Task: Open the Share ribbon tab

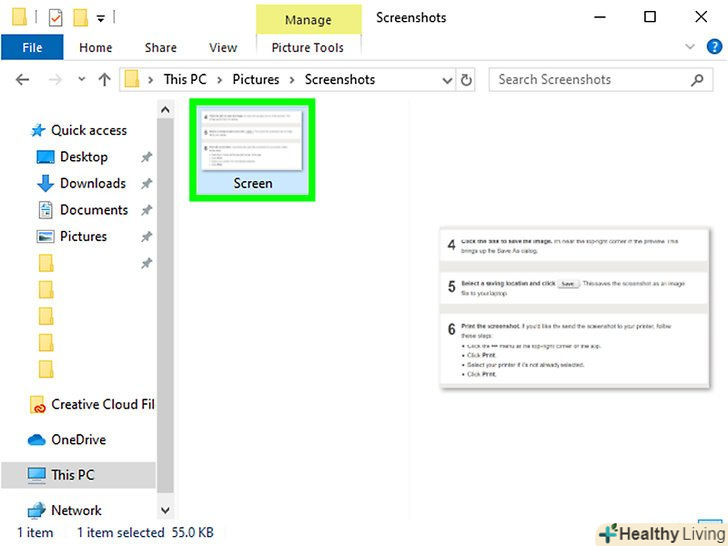Action: [160, 47]
